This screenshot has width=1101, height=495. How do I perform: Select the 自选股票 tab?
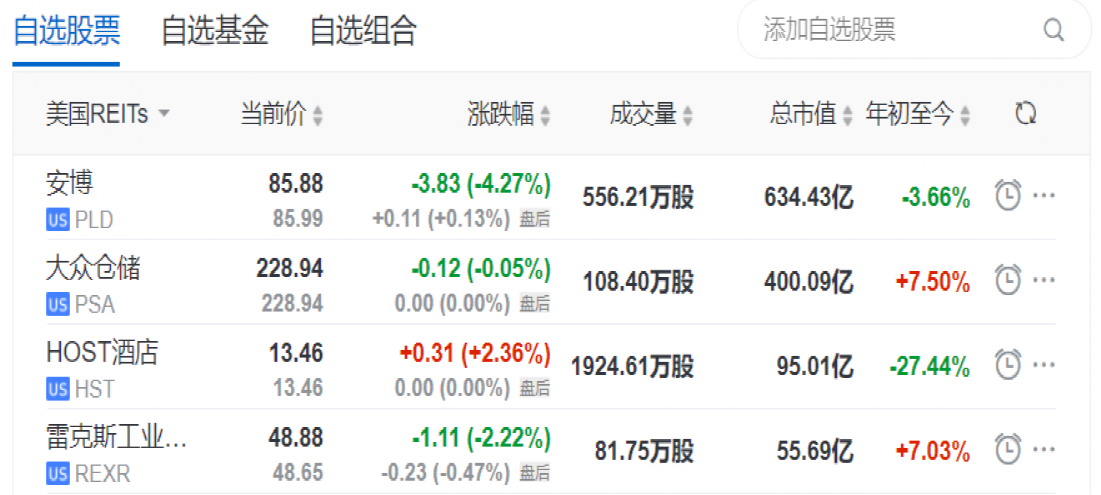pyautogui.click(x=66, y=32)
